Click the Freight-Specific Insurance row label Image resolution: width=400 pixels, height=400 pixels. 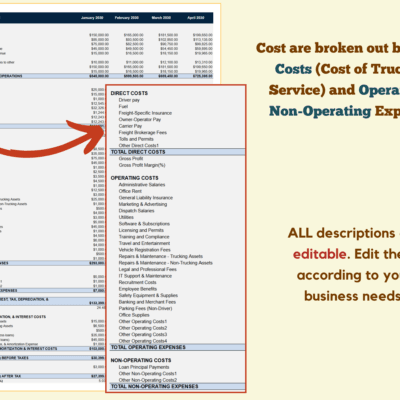coord(145,113)
